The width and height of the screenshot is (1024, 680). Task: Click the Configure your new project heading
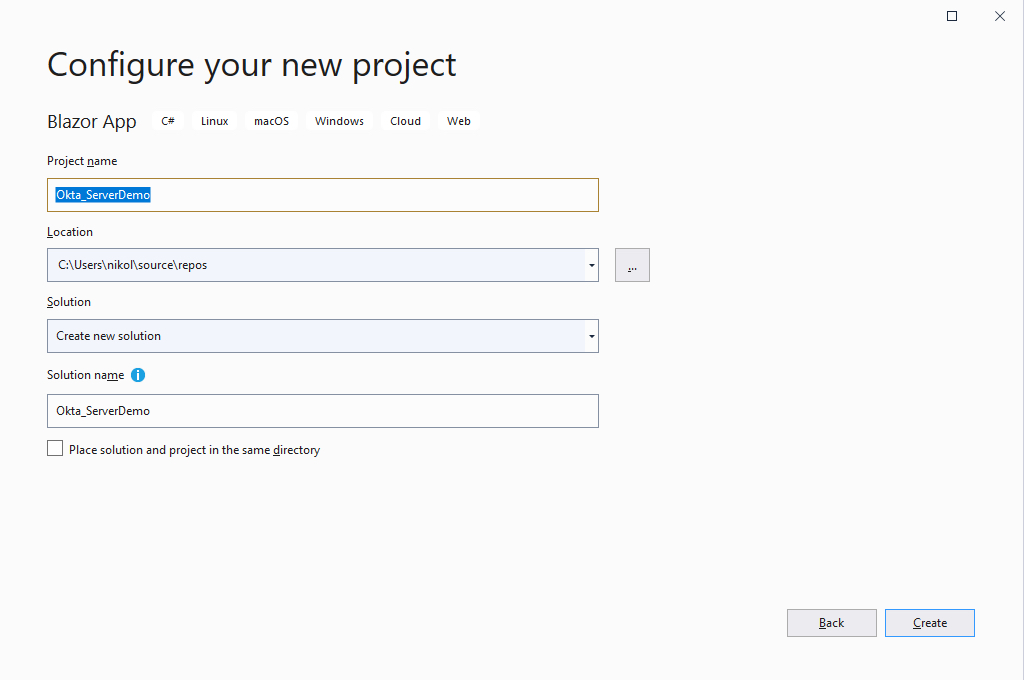(251, 64)
